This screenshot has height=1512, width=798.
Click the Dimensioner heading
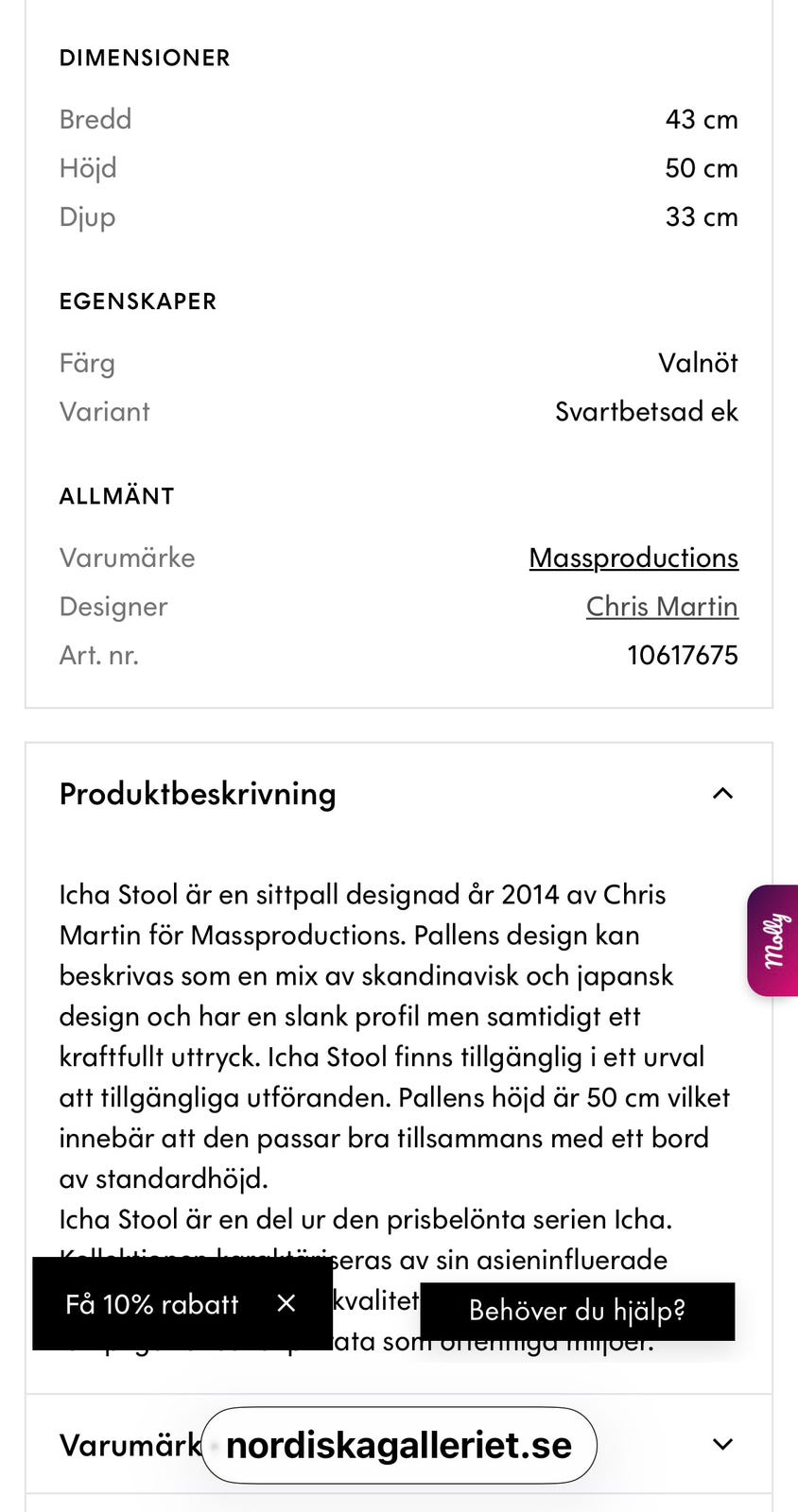tap(145, 58)
